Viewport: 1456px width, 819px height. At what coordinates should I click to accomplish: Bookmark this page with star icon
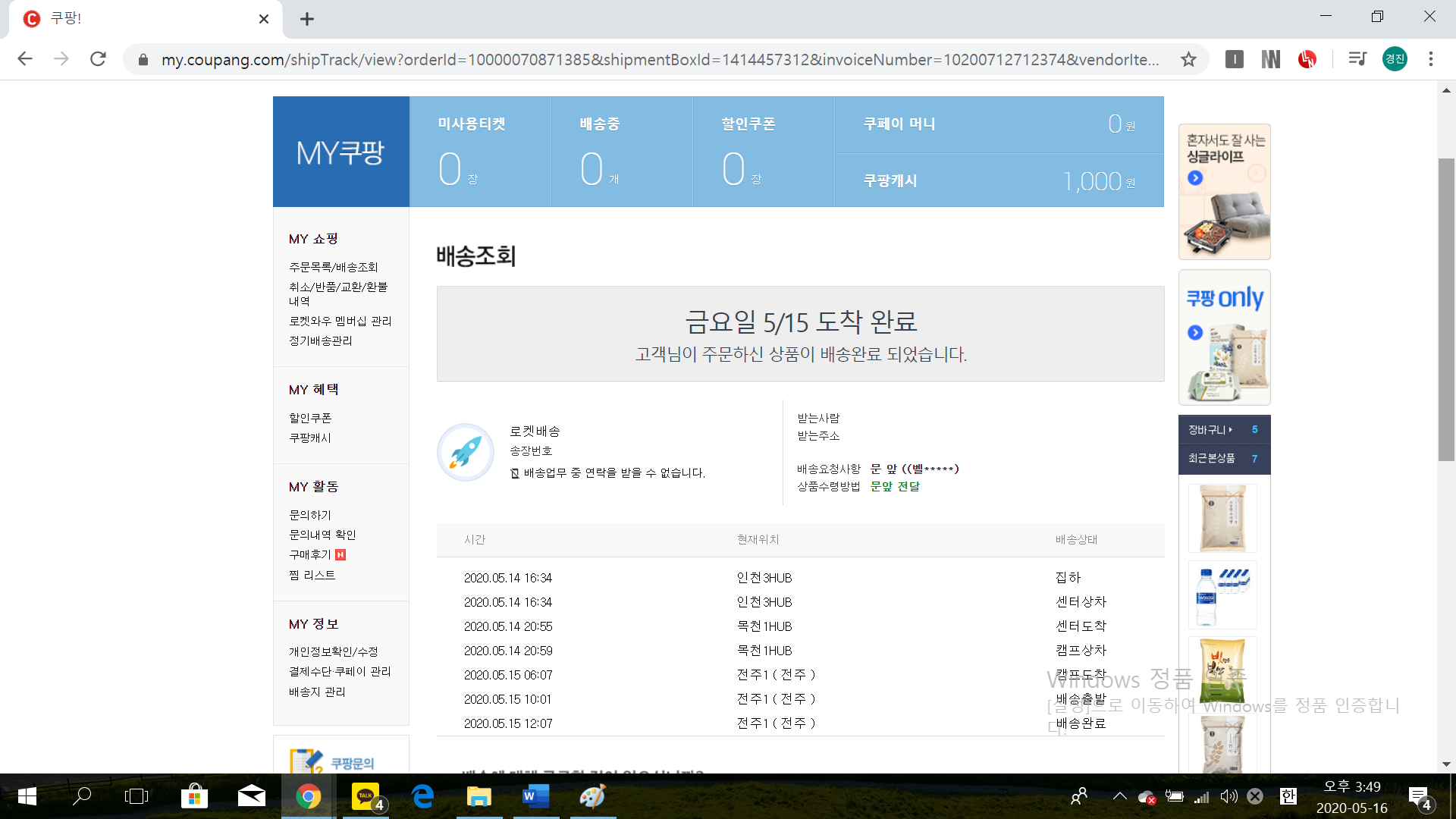pos(1188,59)
